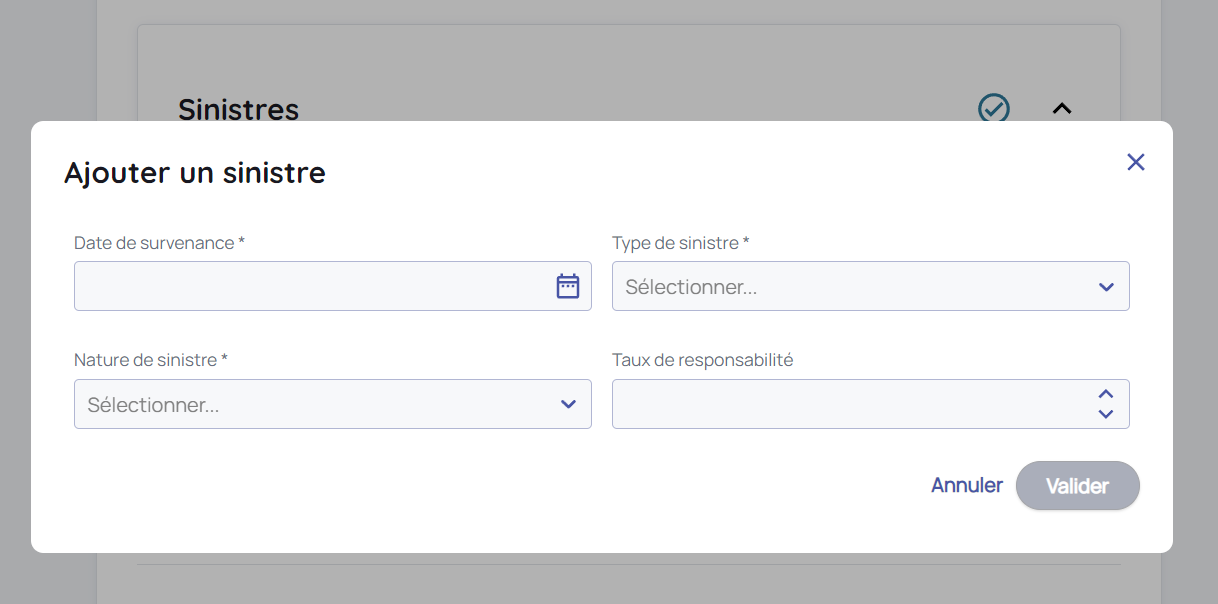Image resolution: width=1218 pixels, height=604 pixels.
Task: Close the Ajouter un sinistre dialog
Action: point(1135,162)
